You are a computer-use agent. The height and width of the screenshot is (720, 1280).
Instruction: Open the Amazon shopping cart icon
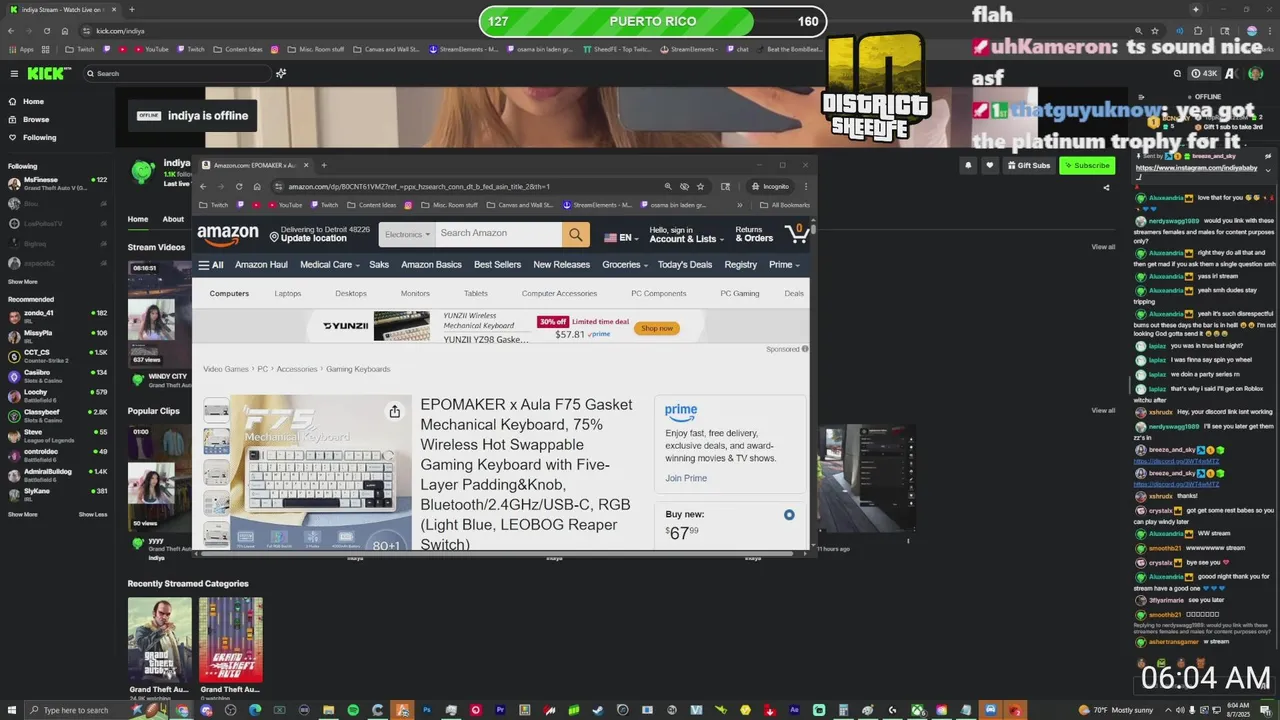pos(796,233)
